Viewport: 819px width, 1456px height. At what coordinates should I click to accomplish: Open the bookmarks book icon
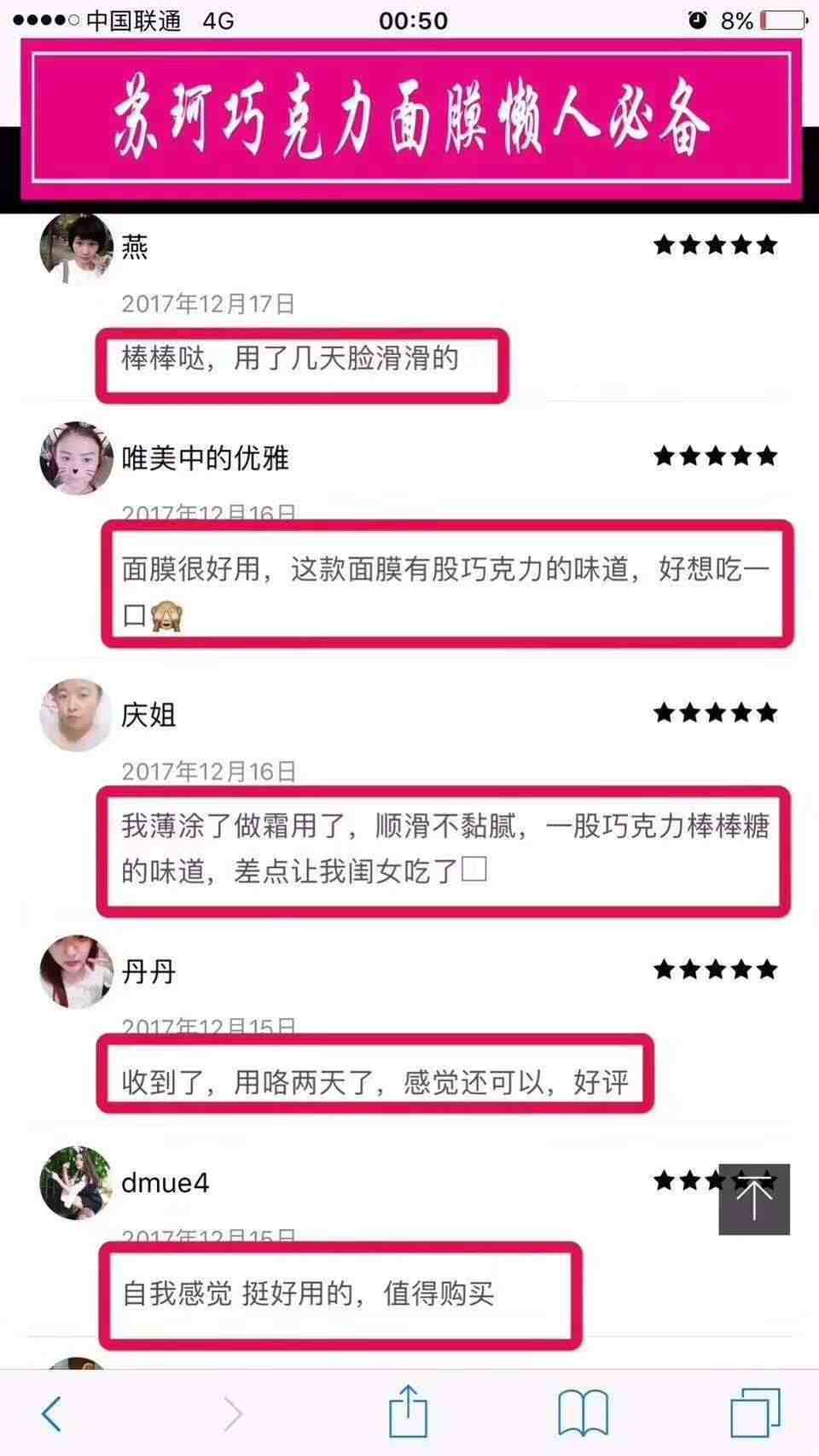[583, 1413]
